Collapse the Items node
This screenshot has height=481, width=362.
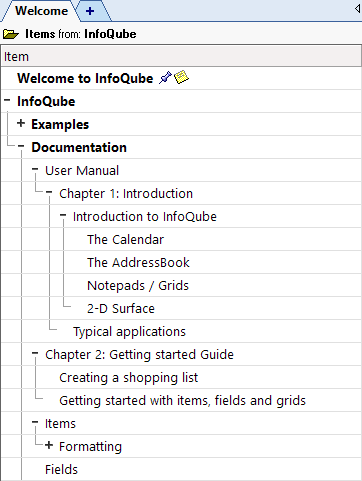pyautogui.click(x=35, y=422)
